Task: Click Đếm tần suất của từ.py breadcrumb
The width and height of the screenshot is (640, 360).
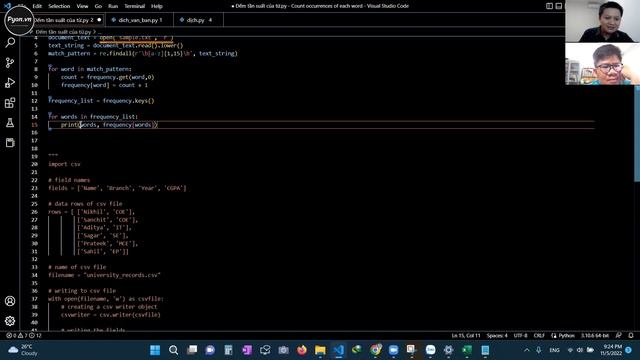Action: tap(63, 31)
